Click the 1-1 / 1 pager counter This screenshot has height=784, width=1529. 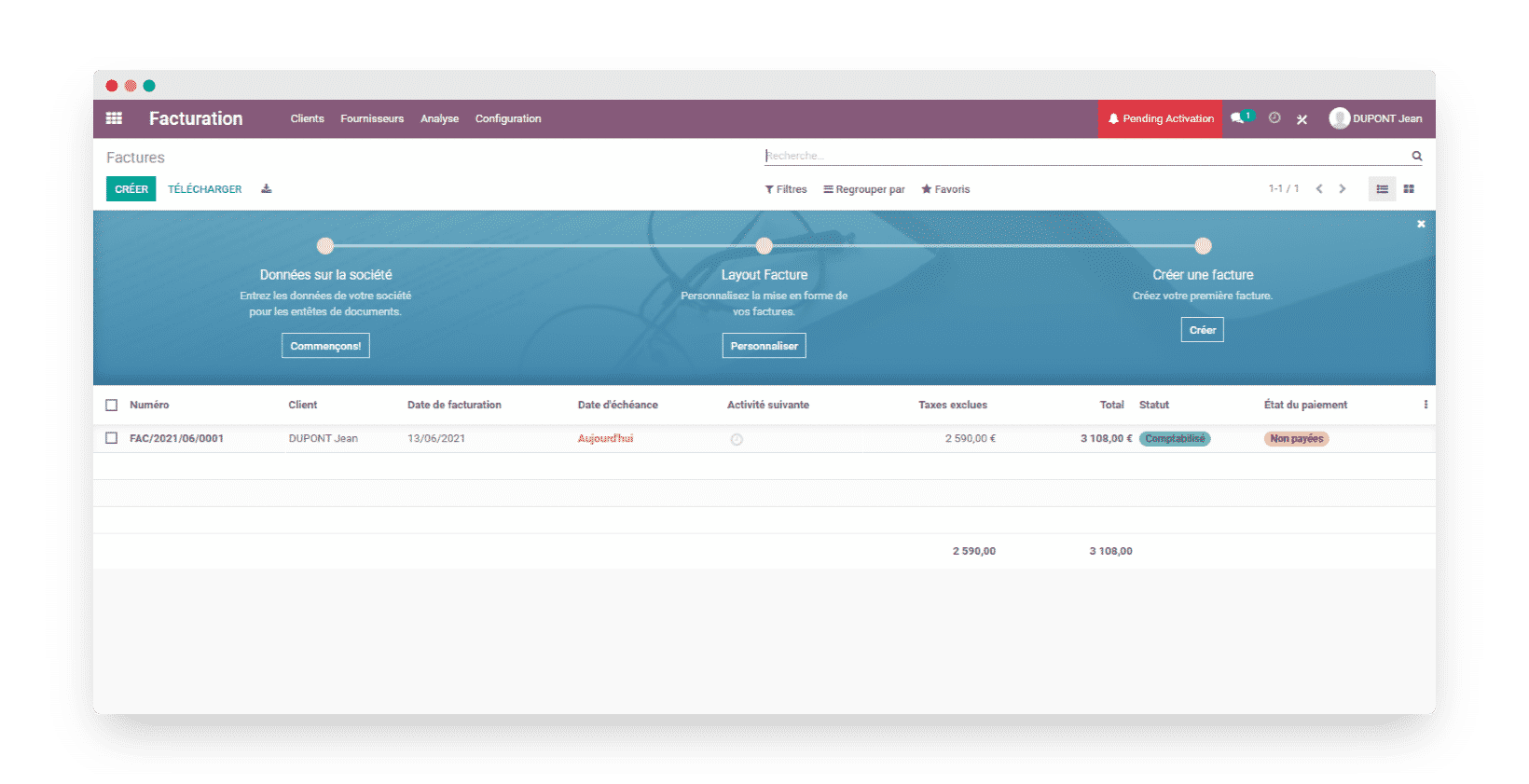click(x=1284, y=189)
